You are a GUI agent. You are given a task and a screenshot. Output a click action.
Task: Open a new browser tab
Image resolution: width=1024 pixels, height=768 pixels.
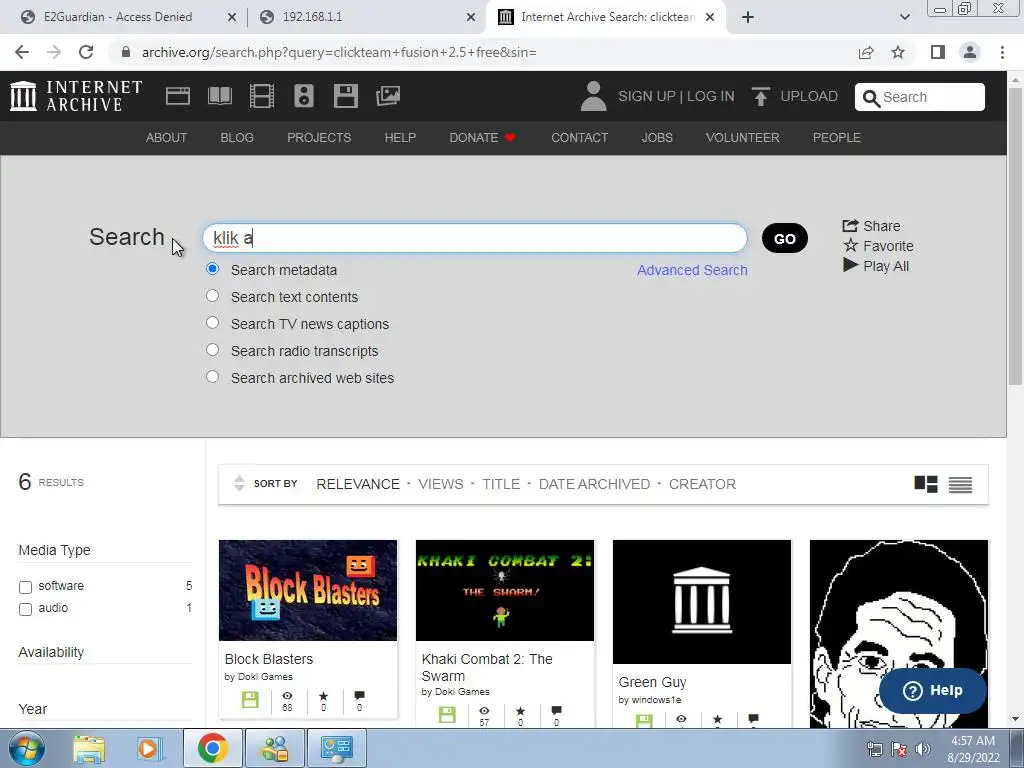pos(748,17)
